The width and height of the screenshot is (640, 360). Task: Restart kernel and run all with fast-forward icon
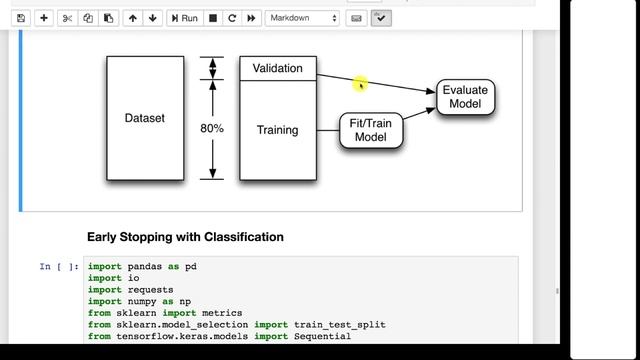pos(251,18)
